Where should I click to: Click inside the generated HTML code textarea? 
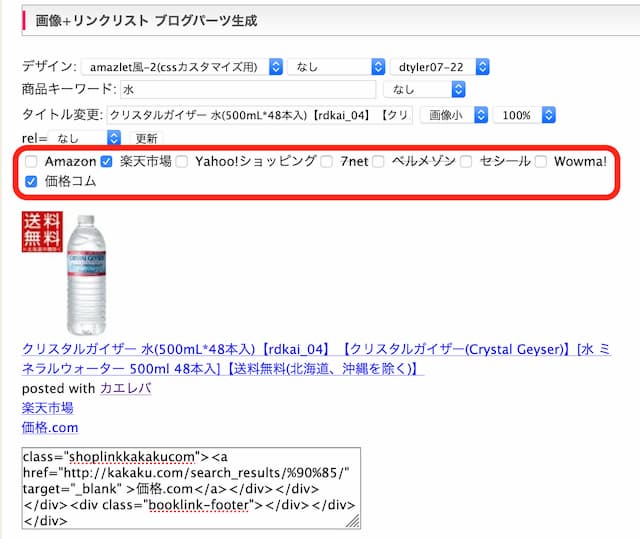[191, 488]
